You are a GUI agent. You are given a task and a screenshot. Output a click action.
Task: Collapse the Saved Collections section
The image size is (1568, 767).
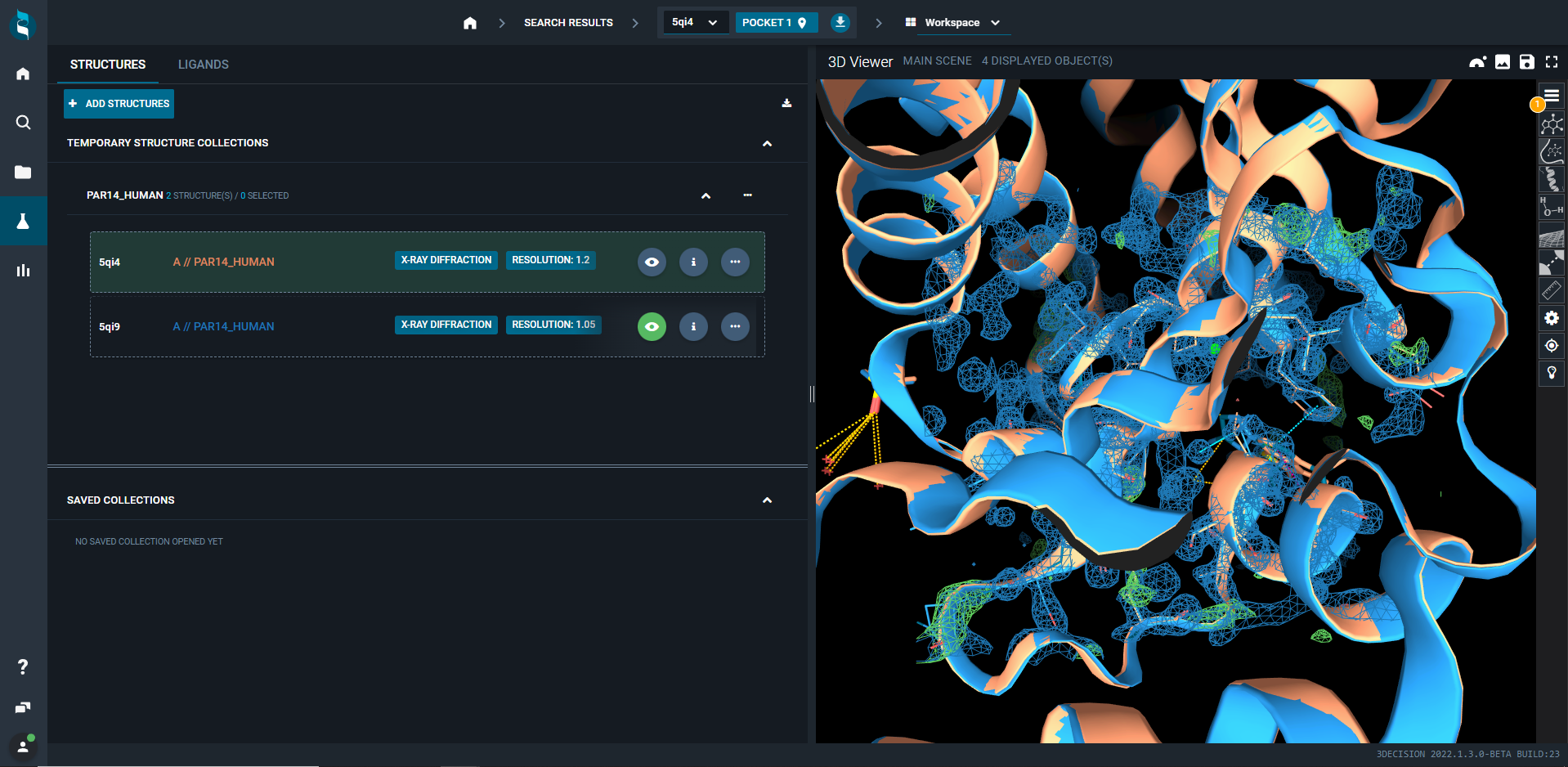767,500
